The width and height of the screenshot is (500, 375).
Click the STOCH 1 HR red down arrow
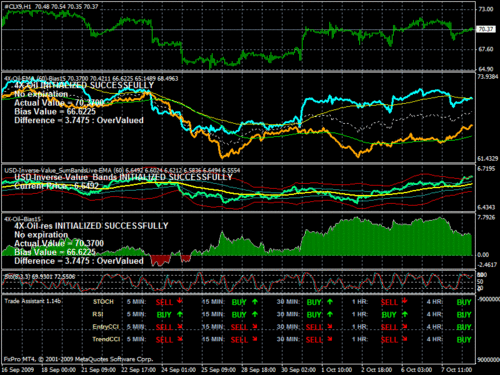(x=405, y=301)
